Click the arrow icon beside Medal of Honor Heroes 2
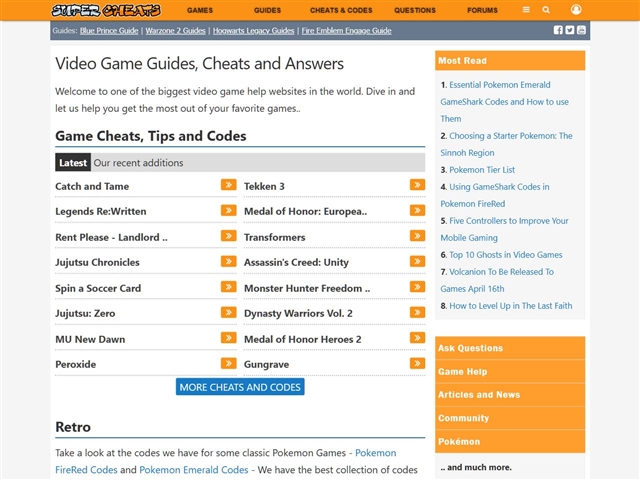The image size is (640, 480). click(x=417, y=338)
